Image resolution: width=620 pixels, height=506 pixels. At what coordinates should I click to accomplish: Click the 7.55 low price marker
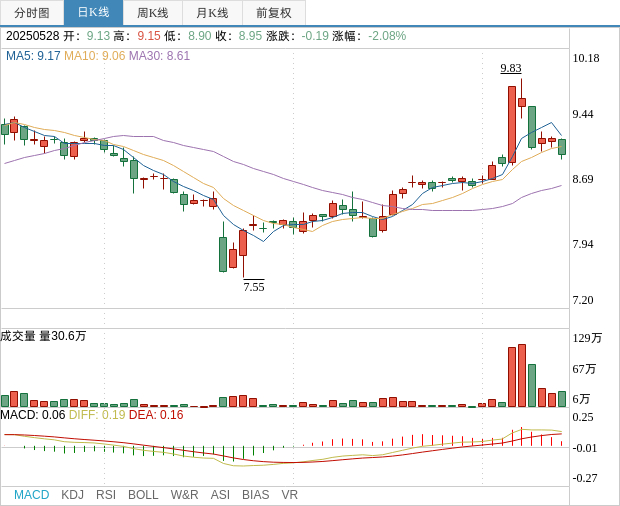(254, 287)
